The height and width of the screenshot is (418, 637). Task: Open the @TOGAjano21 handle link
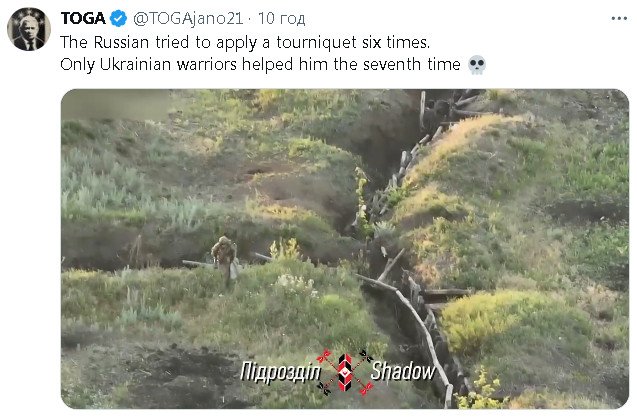pos(188,18)
